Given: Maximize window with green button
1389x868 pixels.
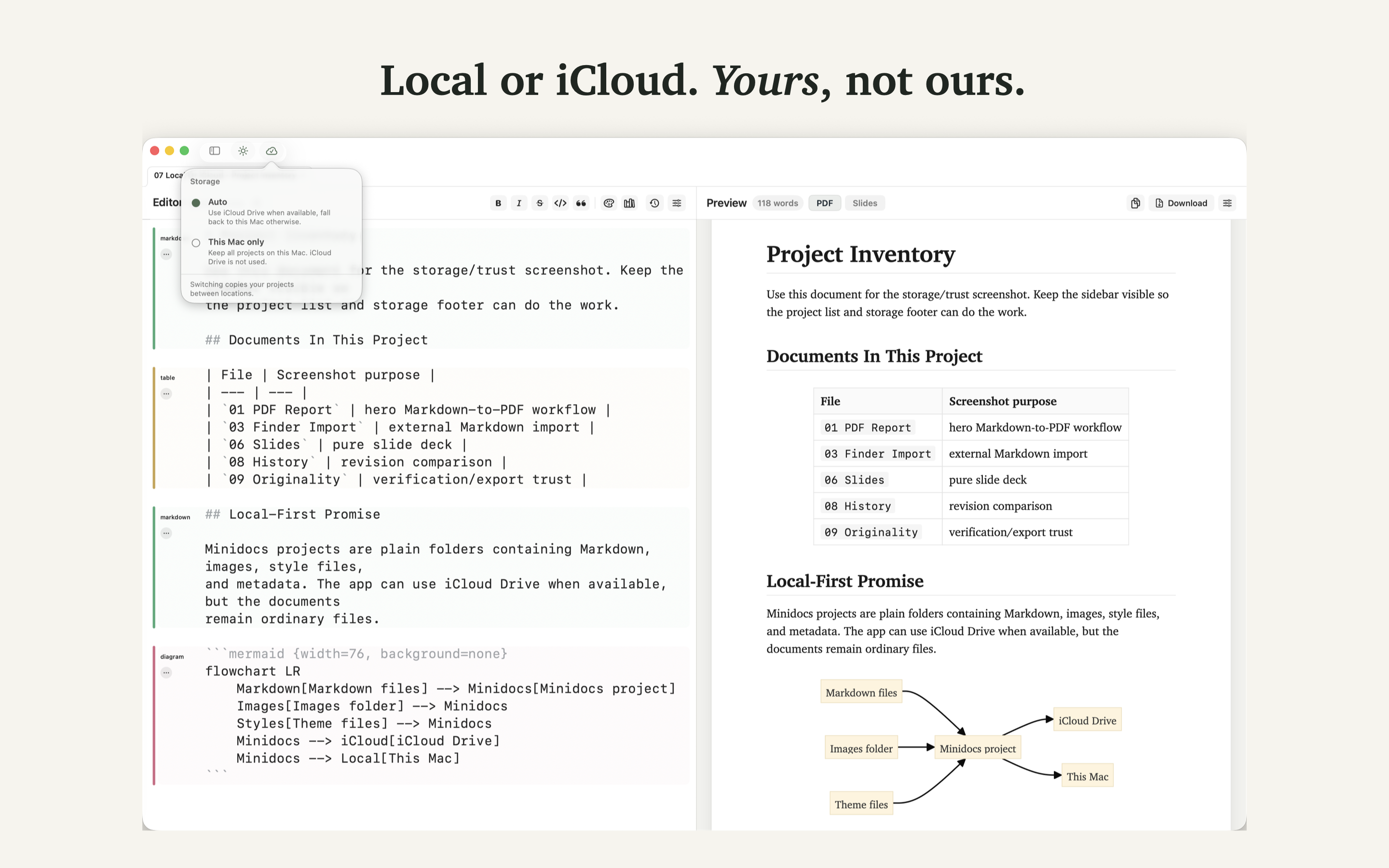Looking at the screenshot, I should [x=184, y=151].
